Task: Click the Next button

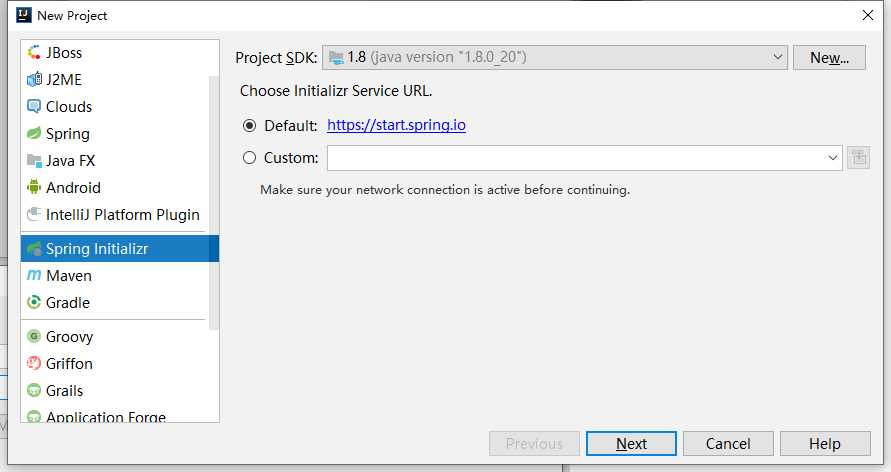Action: tap(631, 444)
